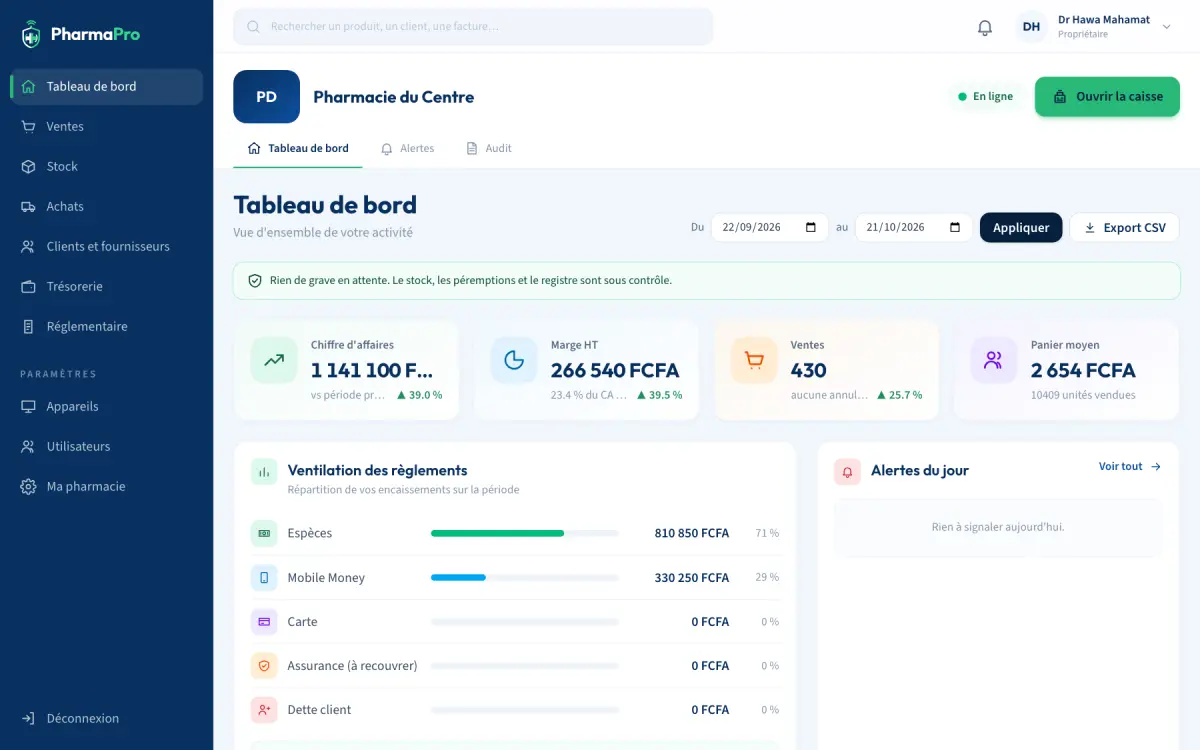
Task: Open the notifications bell in the header
Action: (985, 27)
